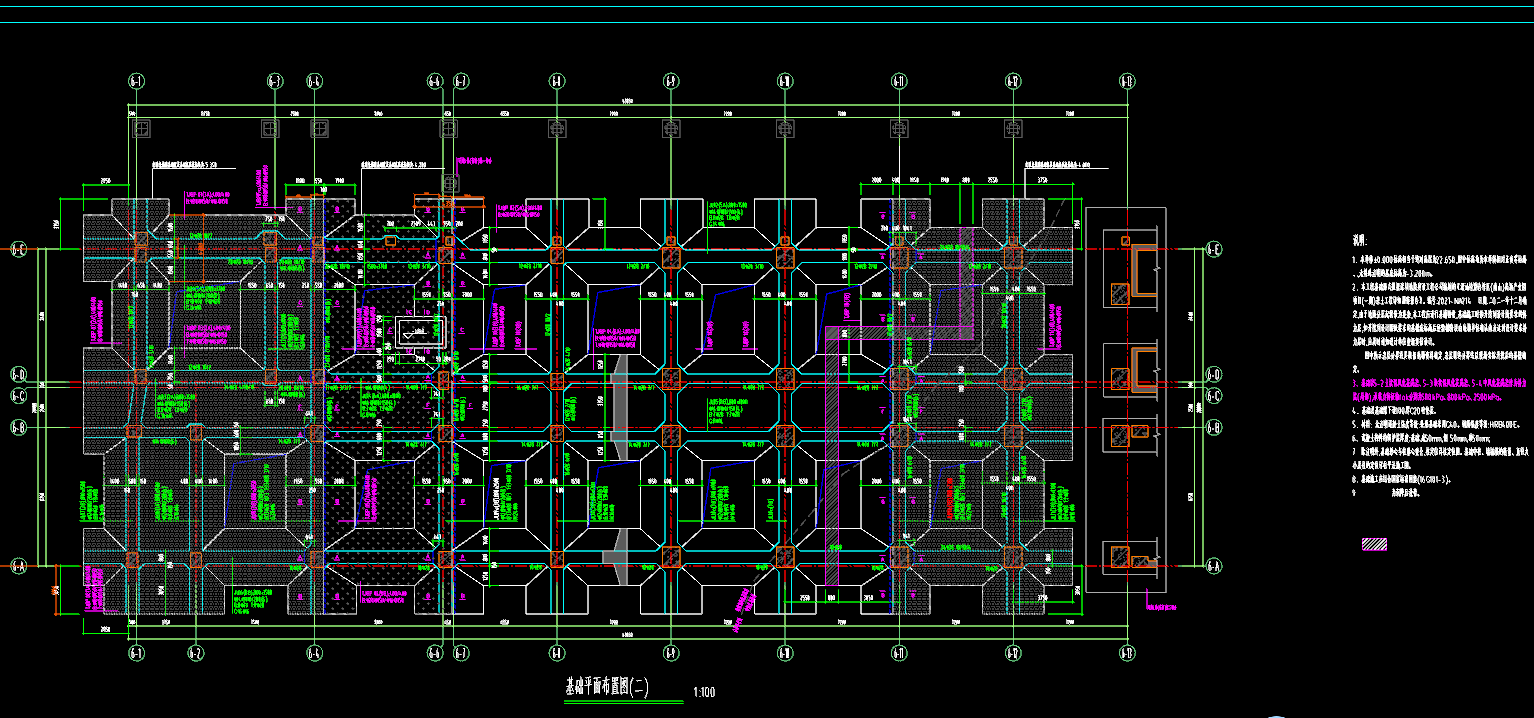Select axis bubble 6-A on left side
This screenshot has width=1534, height=718.
18,566
